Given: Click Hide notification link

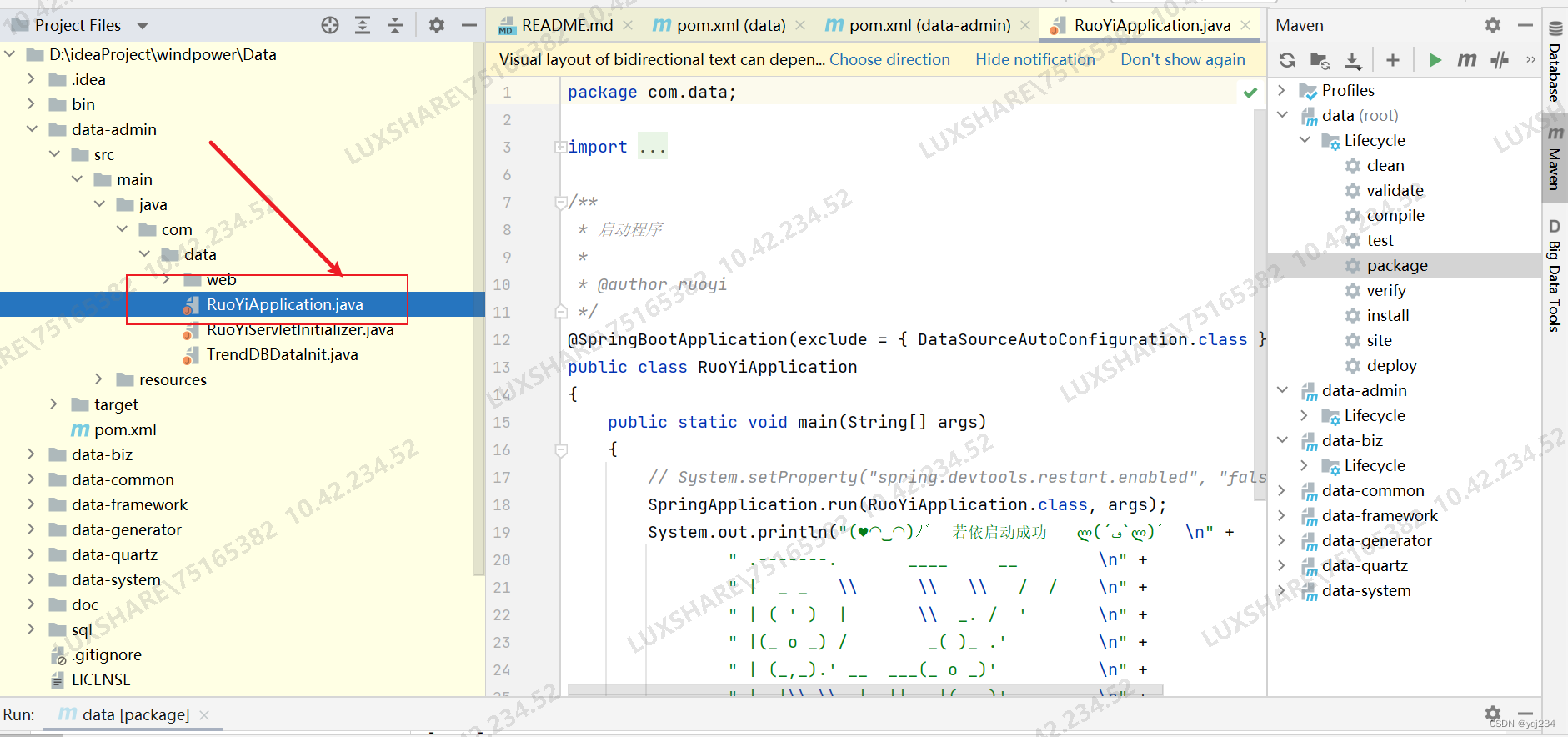Looking at the screenshot, I should click(1034, 59).
